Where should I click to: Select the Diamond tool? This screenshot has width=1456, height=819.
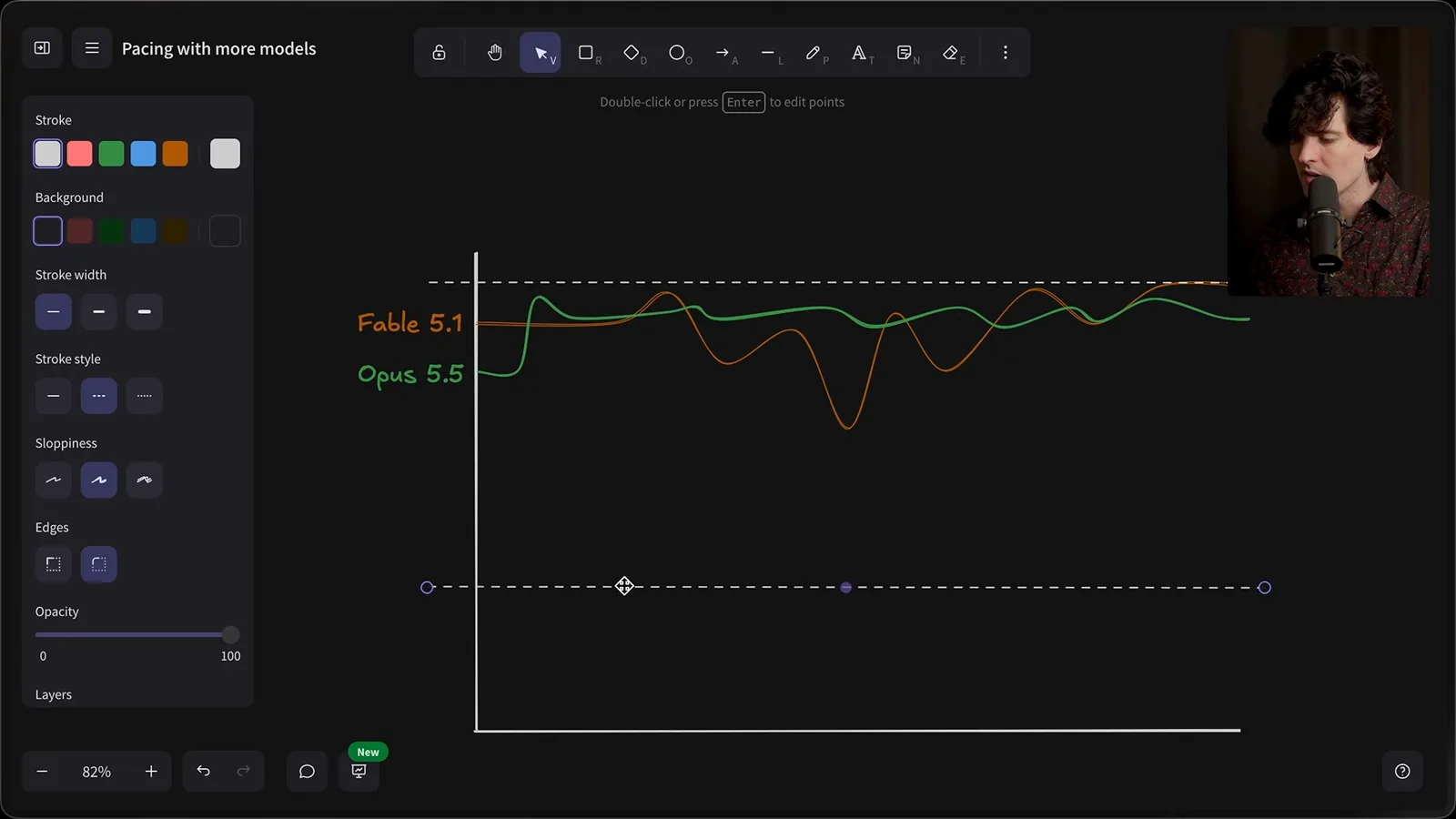pos(632,53)
